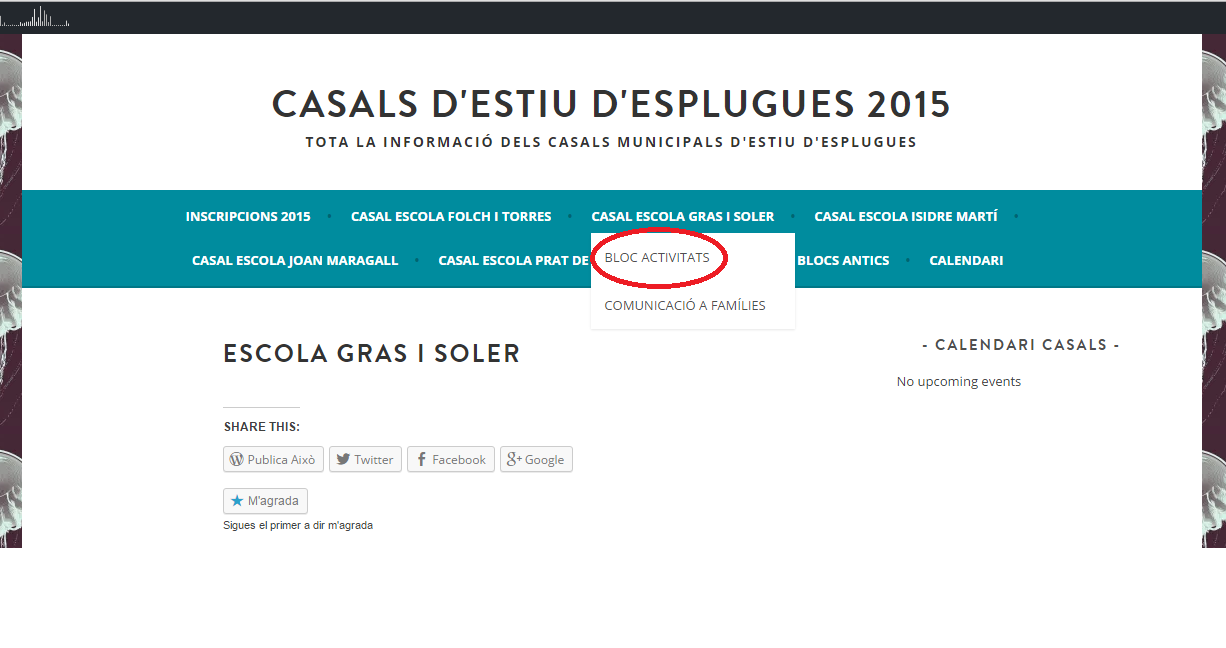Open Casal Escola Joan Maragall menu

pos(295,261)
